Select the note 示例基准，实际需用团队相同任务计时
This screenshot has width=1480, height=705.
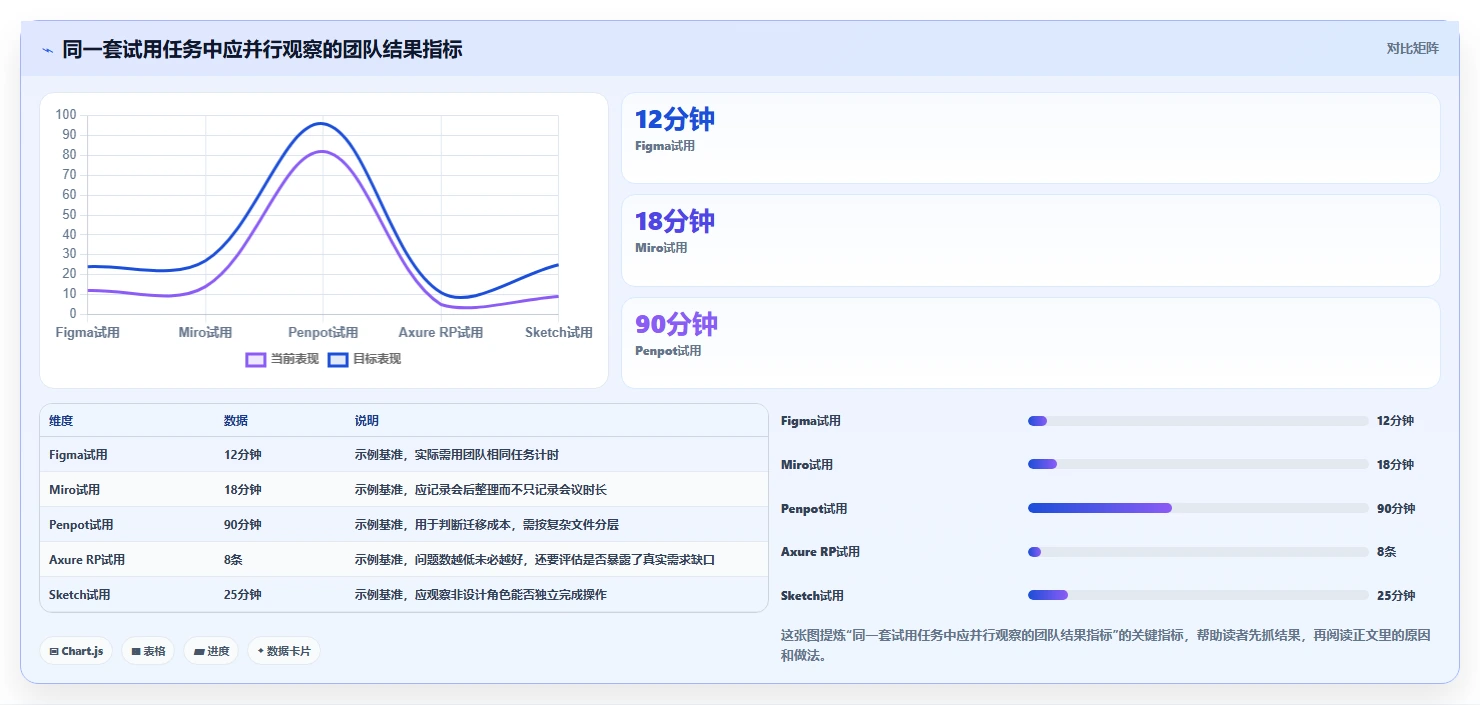click(456, 455)
